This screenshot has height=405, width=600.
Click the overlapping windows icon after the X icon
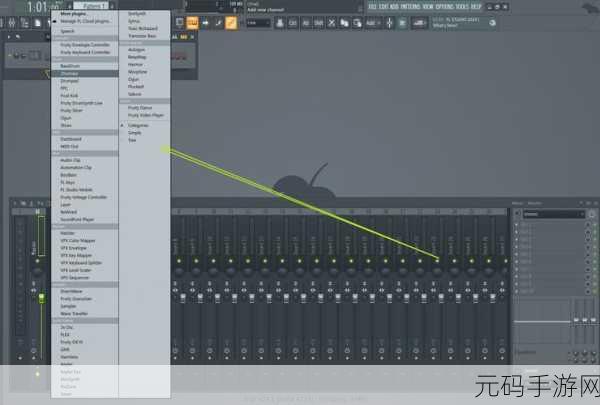[344, 23]
